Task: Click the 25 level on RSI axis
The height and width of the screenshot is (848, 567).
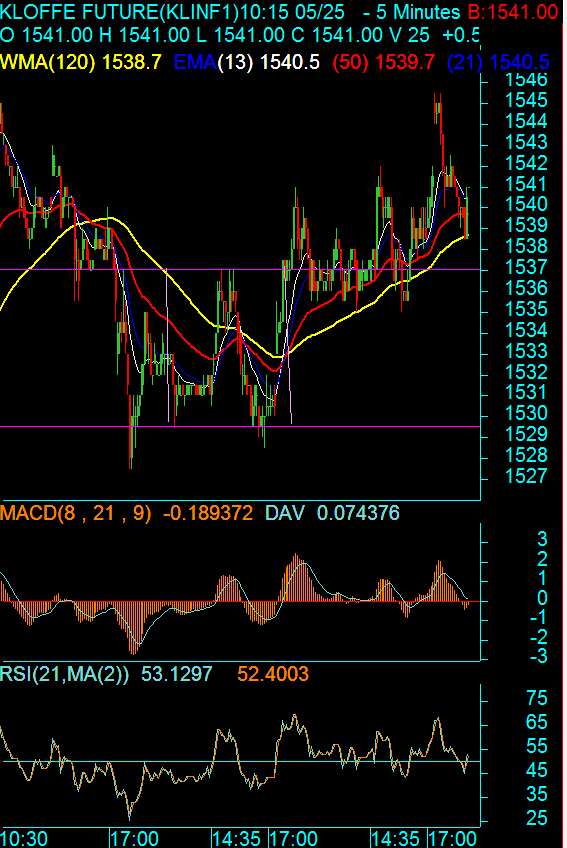Action: [537, 818]
